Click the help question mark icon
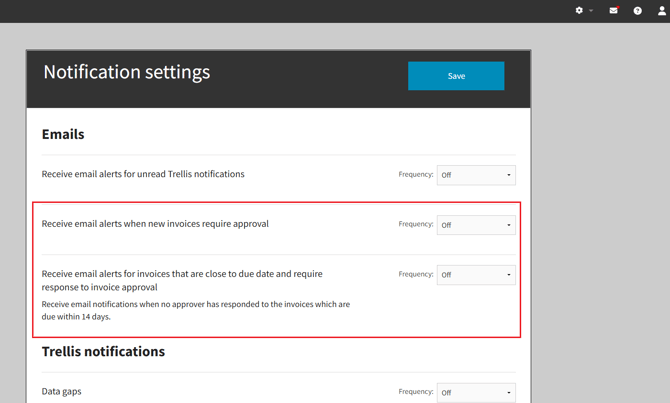Viewport: 670px width, 403px height. click(638, 11)
